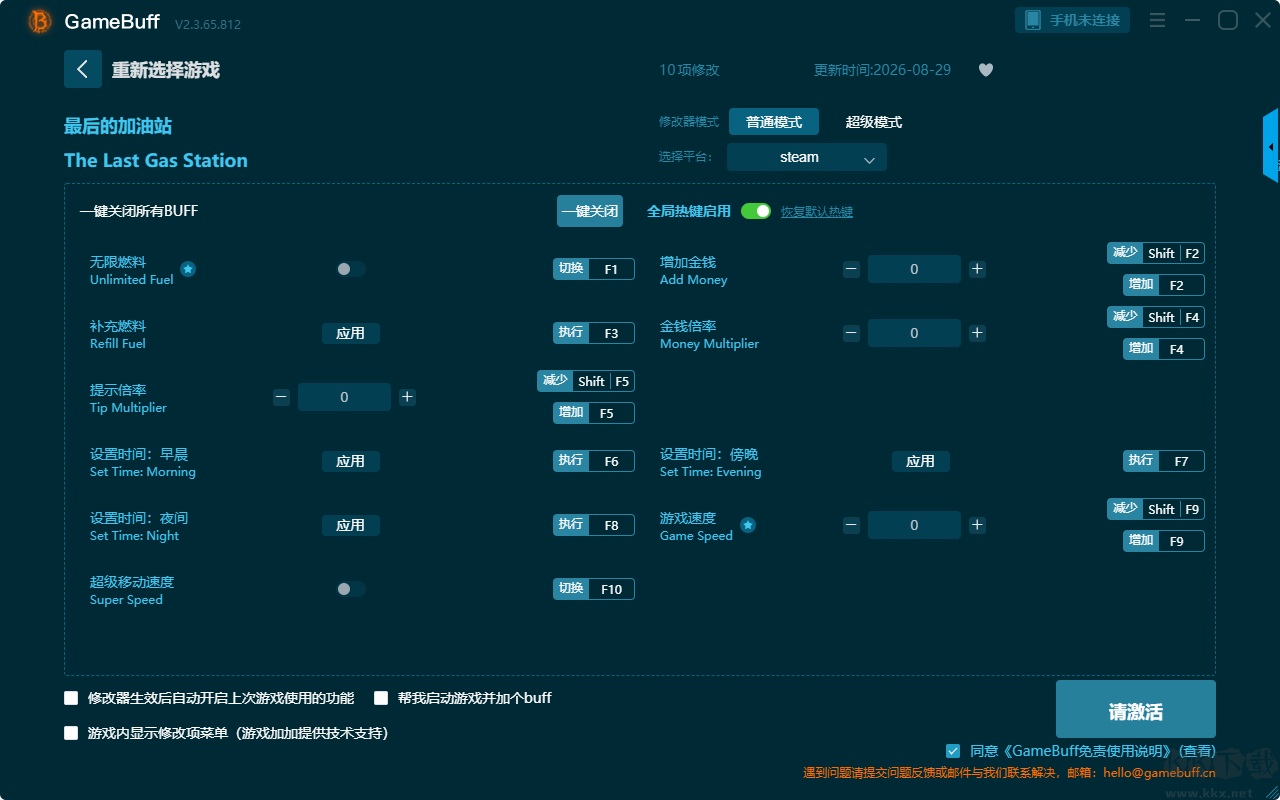Viewport: 1280px width, 800px height.
Task: Click the Tip Multiplier value field
Action: click(x=344, y=397)
